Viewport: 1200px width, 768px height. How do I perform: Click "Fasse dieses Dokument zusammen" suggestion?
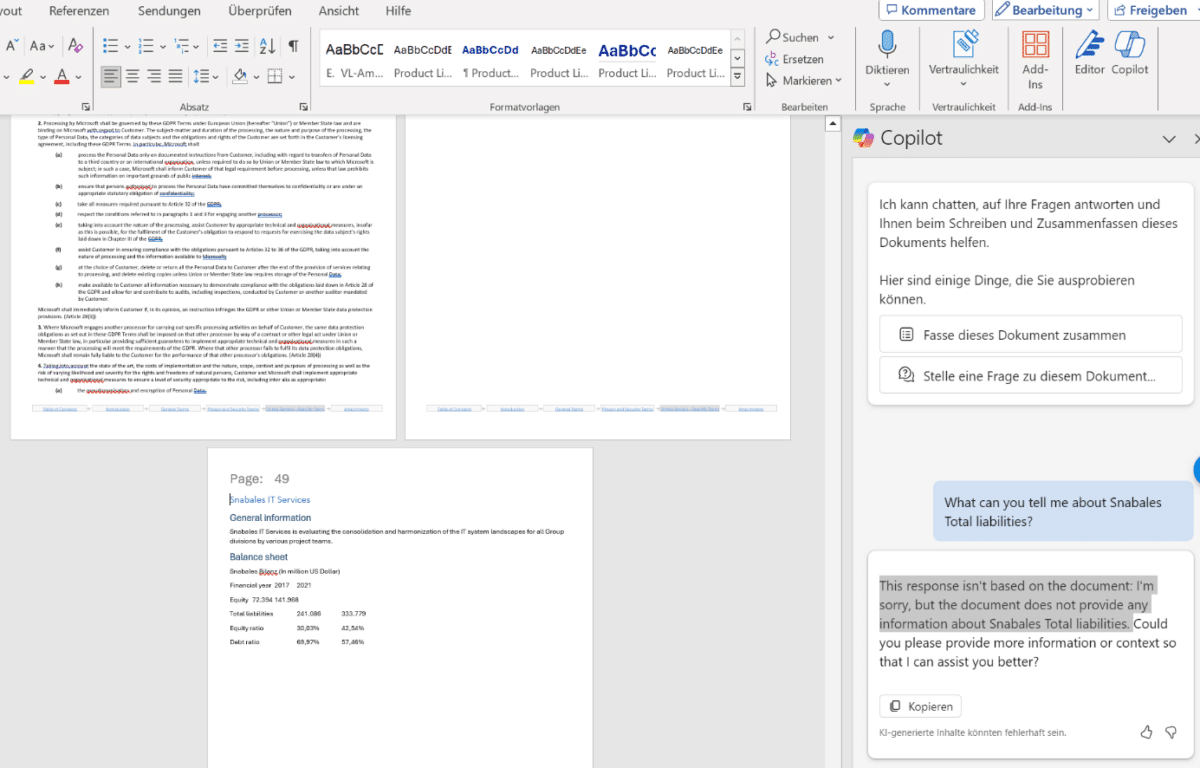(x=1030, y=335)
